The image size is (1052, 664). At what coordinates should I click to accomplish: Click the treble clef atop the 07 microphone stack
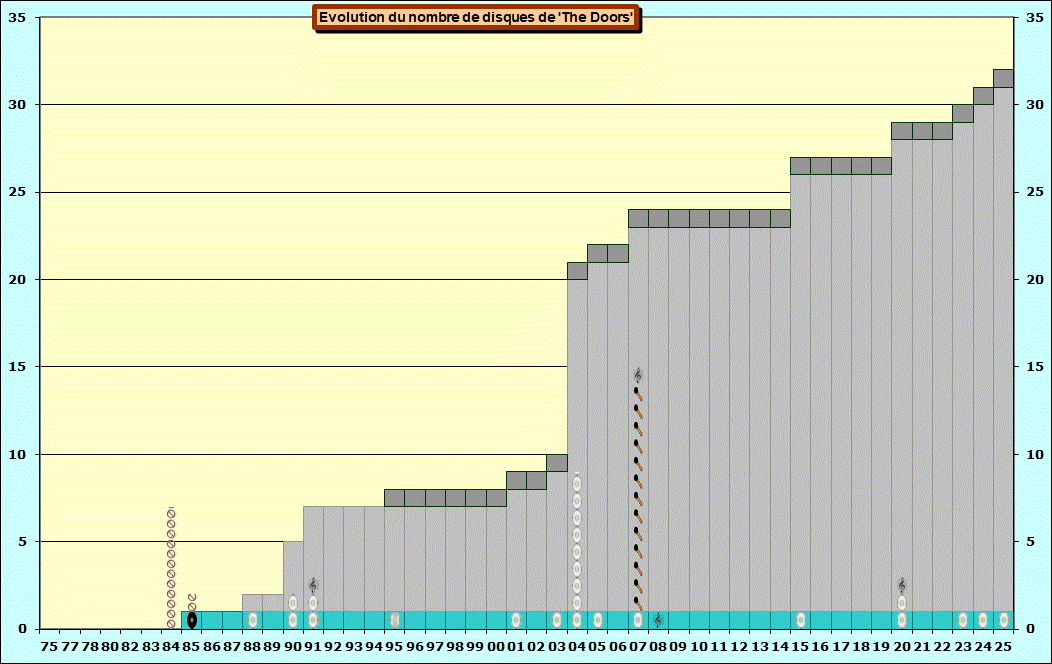[x=637, y=375]
